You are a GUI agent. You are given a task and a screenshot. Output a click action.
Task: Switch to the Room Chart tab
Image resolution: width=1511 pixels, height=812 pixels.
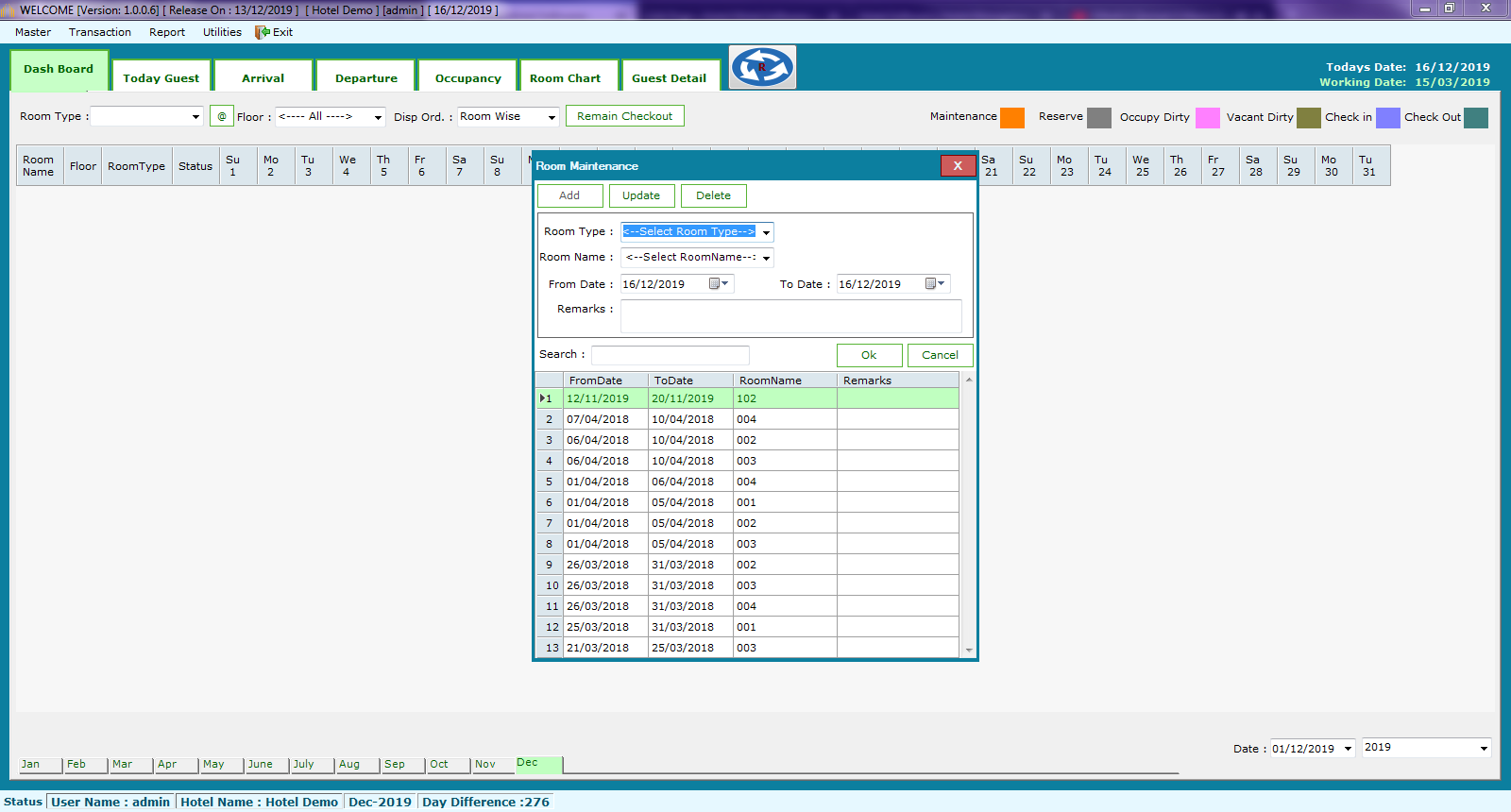tap(565, 78)
